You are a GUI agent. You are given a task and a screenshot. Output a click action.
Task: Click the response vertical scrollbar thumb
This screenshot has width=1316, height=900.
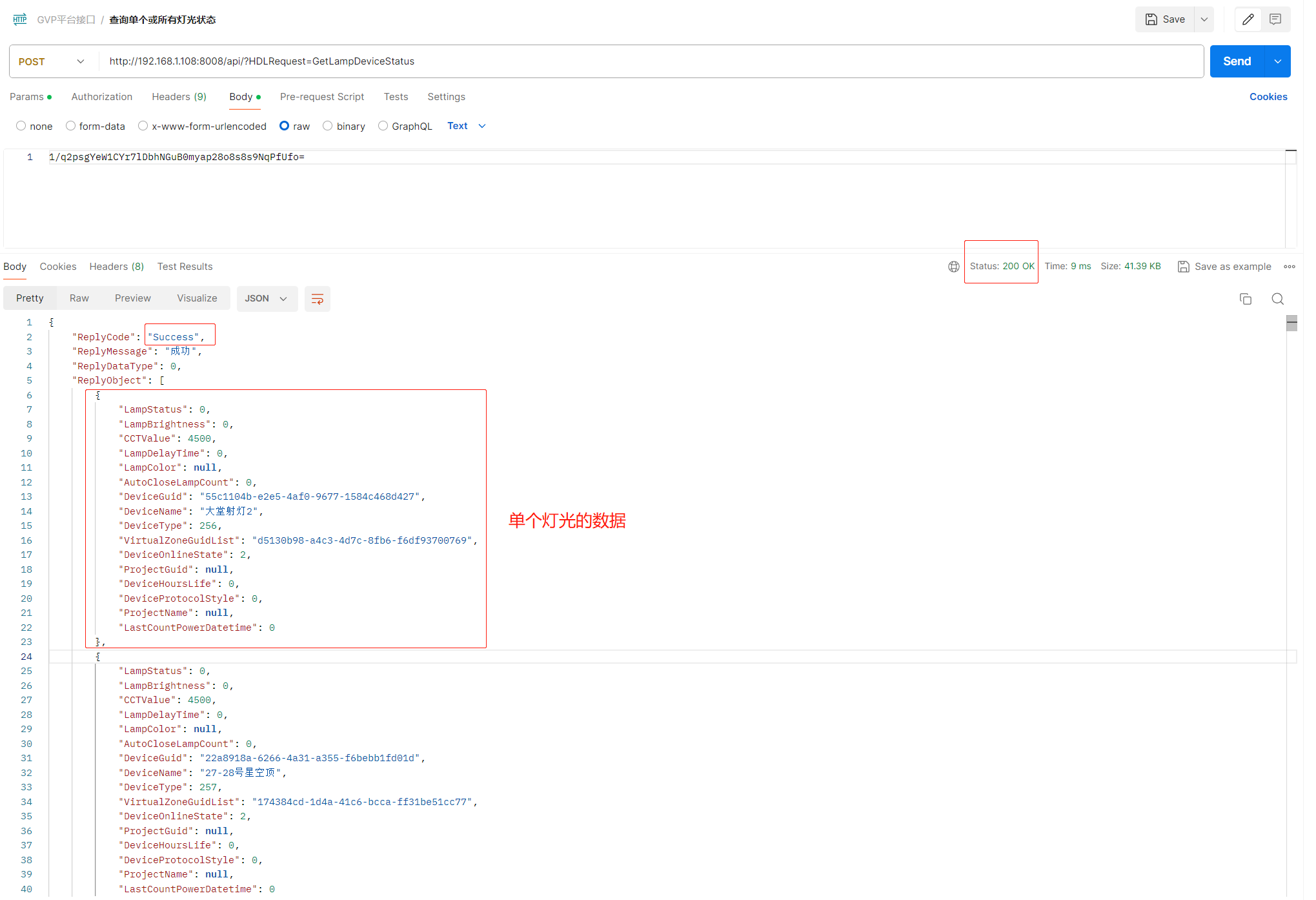[1291, 323]
